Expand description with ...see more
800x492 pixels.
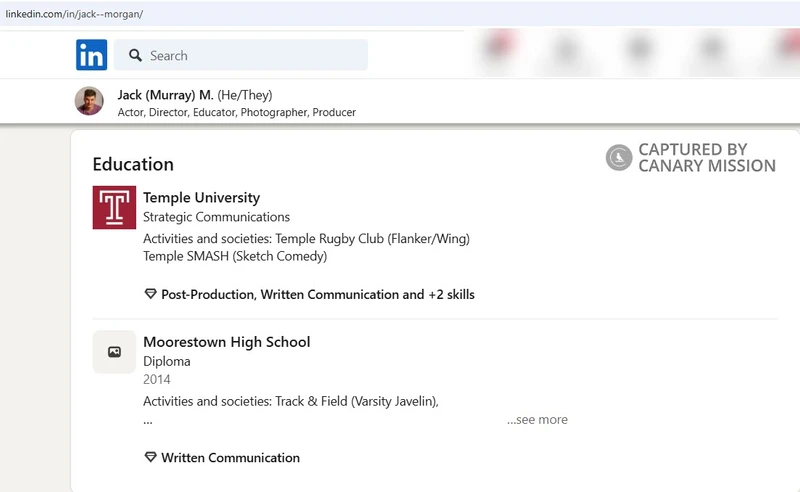(x=537, y=420)
